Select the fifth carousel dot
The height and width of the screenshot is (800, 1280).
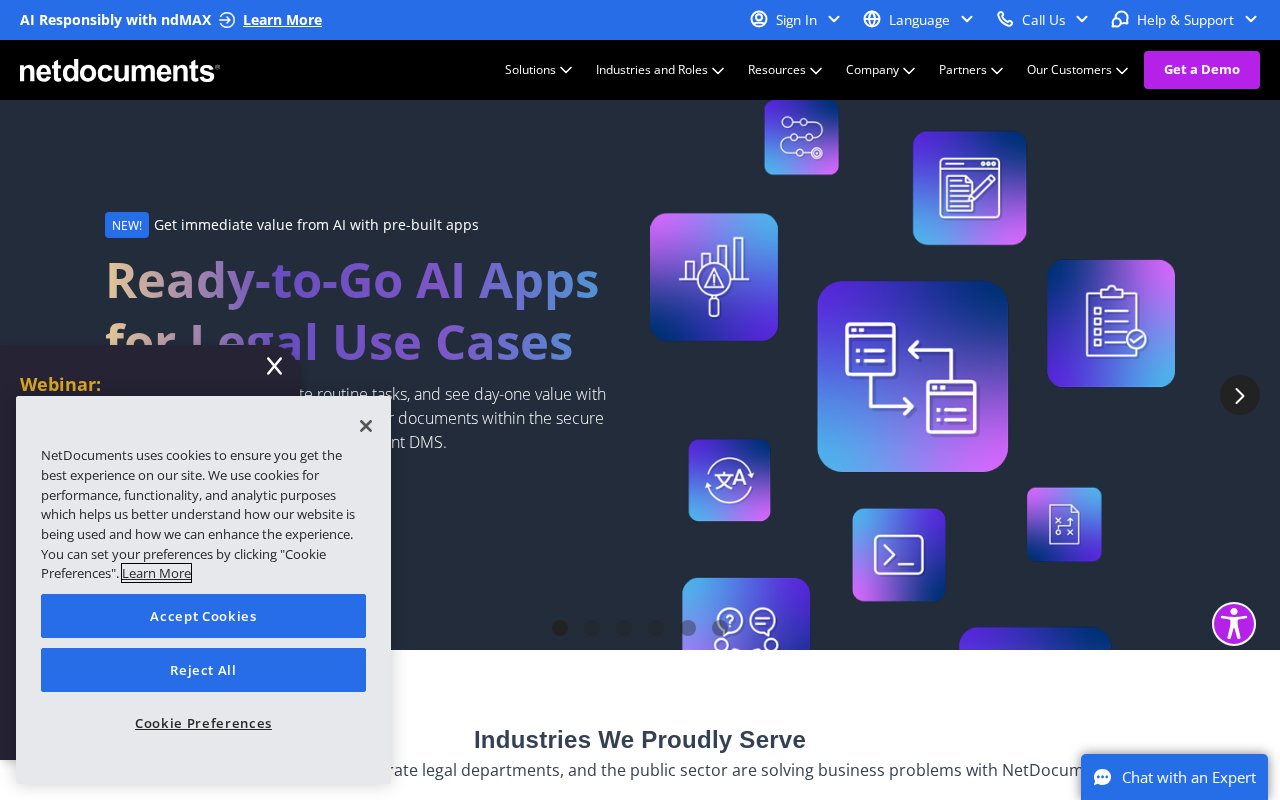[688, 628]
